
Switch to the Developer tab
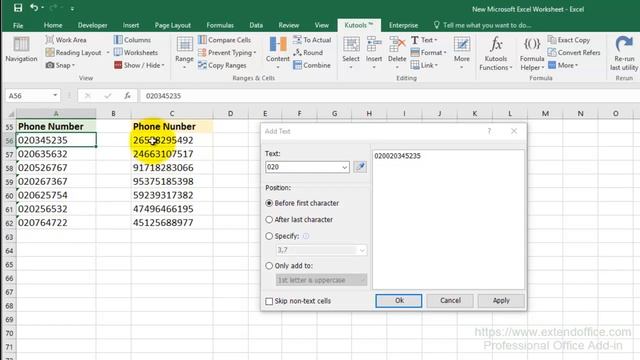[x=93, y=25]
